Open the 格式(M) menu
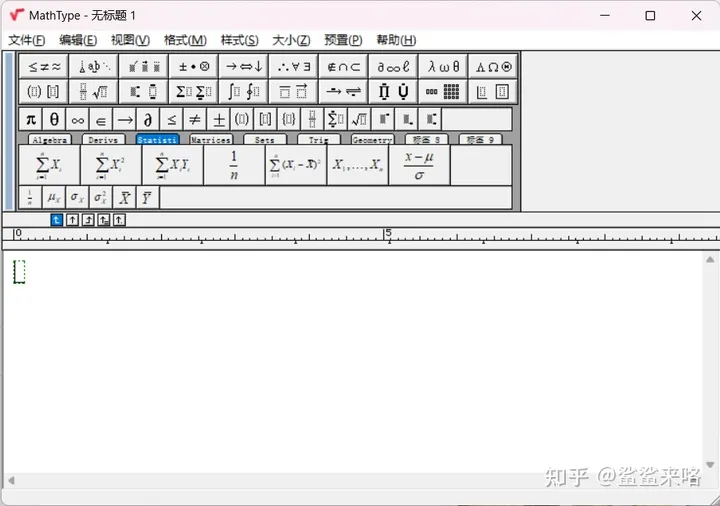The height and width of the screenshot is (506, 720). point(185,40)
